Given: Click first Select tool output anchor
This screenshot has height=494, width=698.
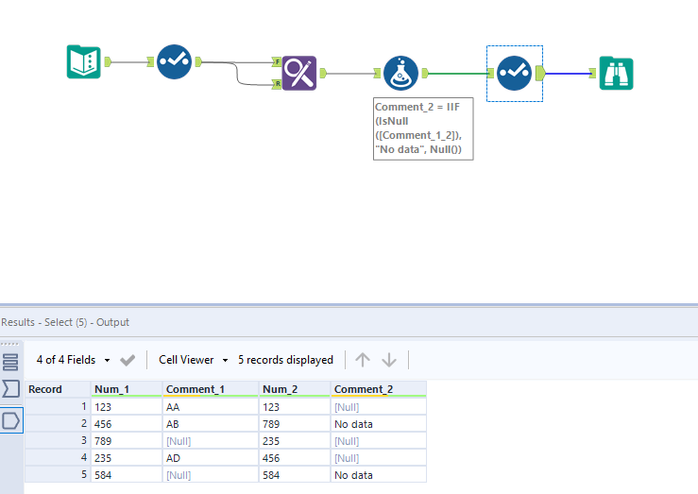Looking at the screenshot, I should (x=199, y=62).
